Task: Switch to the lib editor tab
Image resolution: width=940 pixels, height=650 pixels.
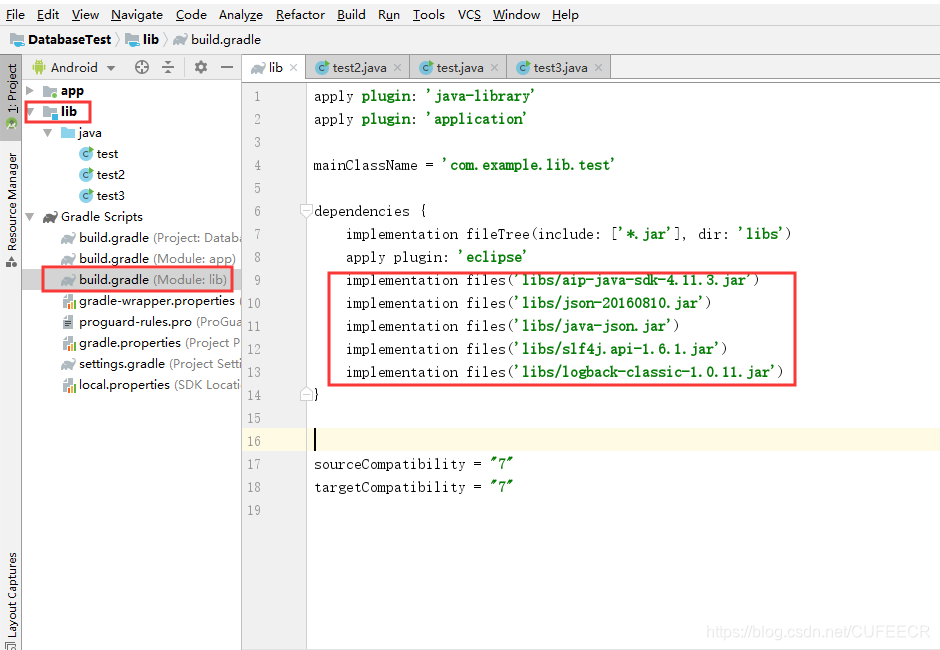Action: [x=274, y=68]
